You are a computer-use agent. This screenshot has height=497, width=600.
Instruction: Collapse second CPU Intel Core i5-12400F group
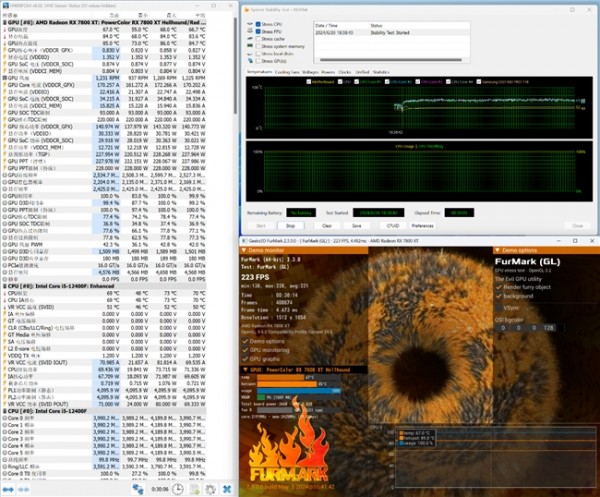[5, 411]
